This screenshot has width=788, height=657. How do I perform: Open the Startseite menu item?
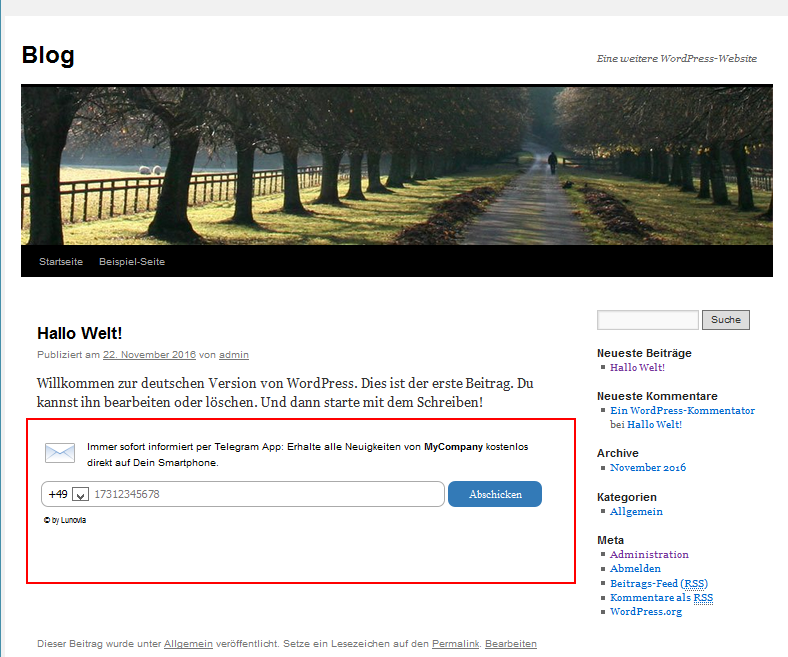pos(61,262)
